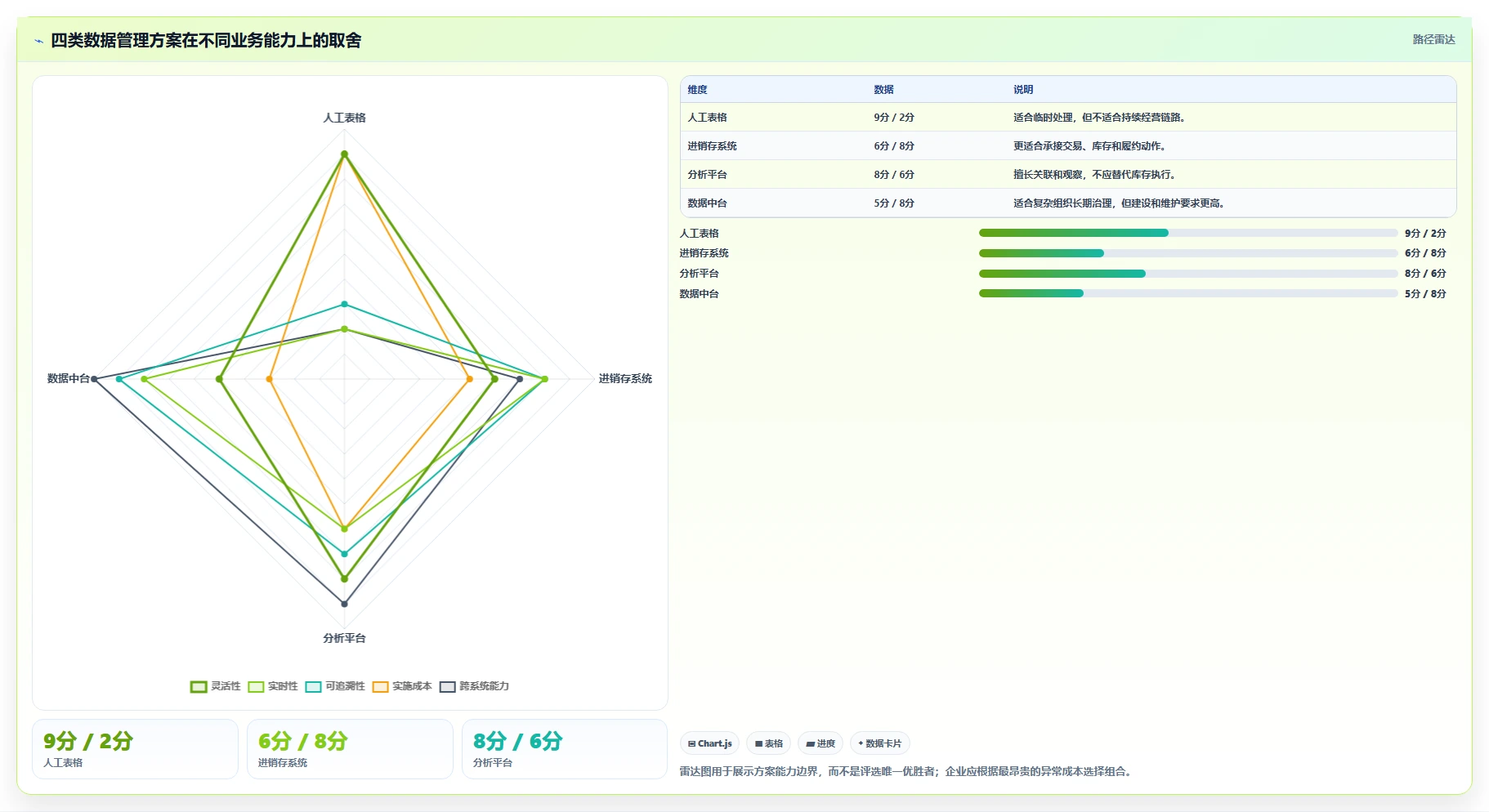The height and width of the screenshot is (812, 1489).
Task: Toggle the 实施成本 legend series
Action: (402, 686)
